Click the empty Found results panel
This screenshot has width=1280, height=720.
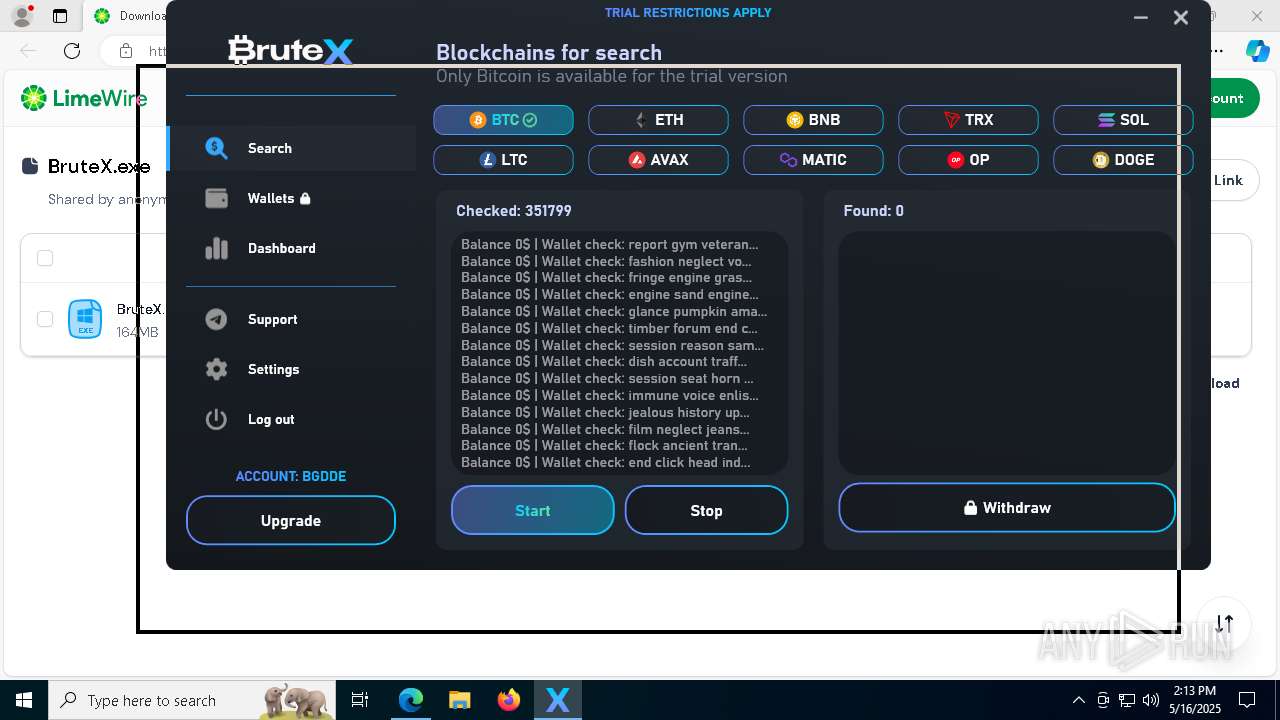1007,353
